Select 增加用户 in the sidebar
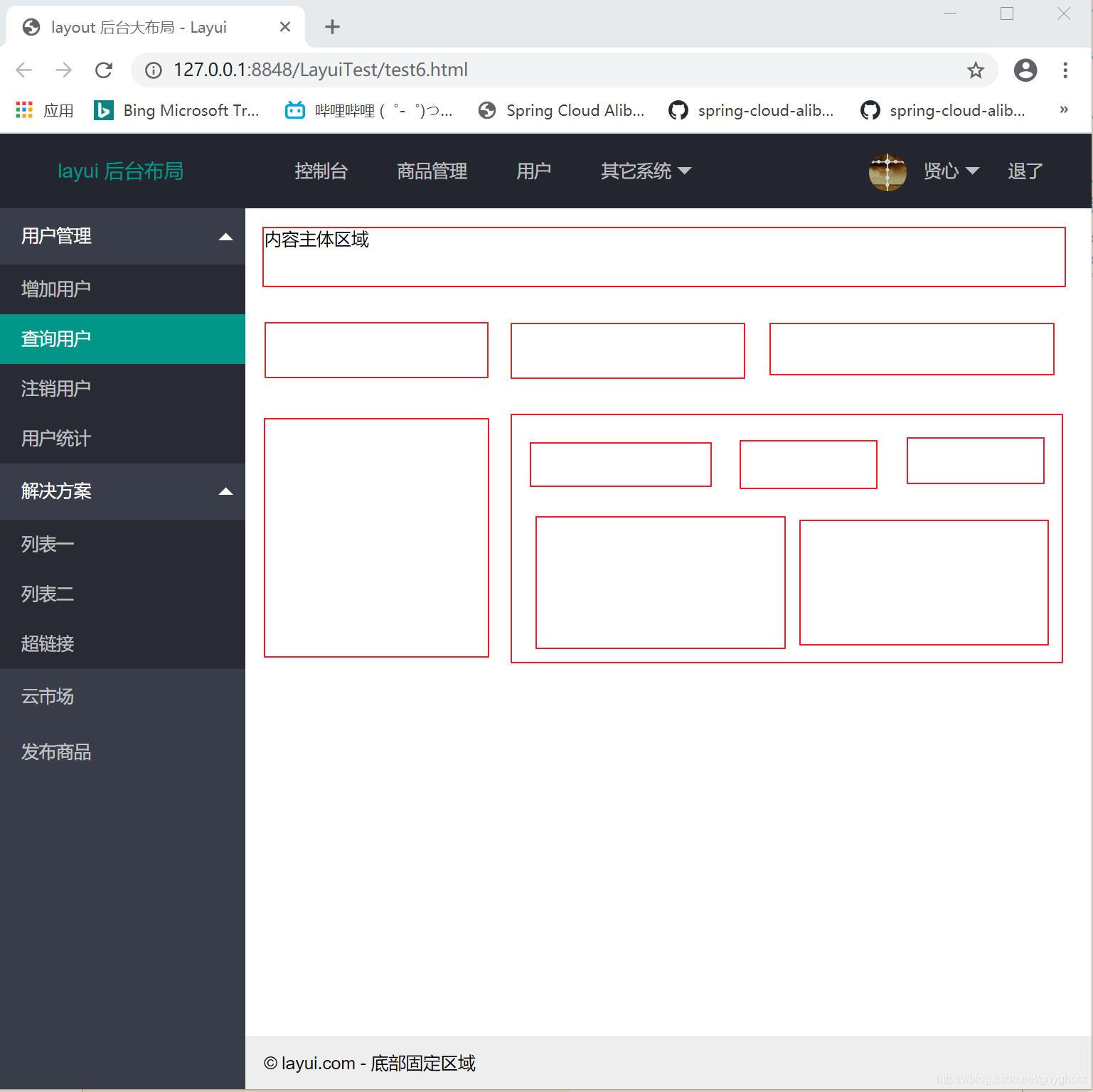 pos(122,289)
